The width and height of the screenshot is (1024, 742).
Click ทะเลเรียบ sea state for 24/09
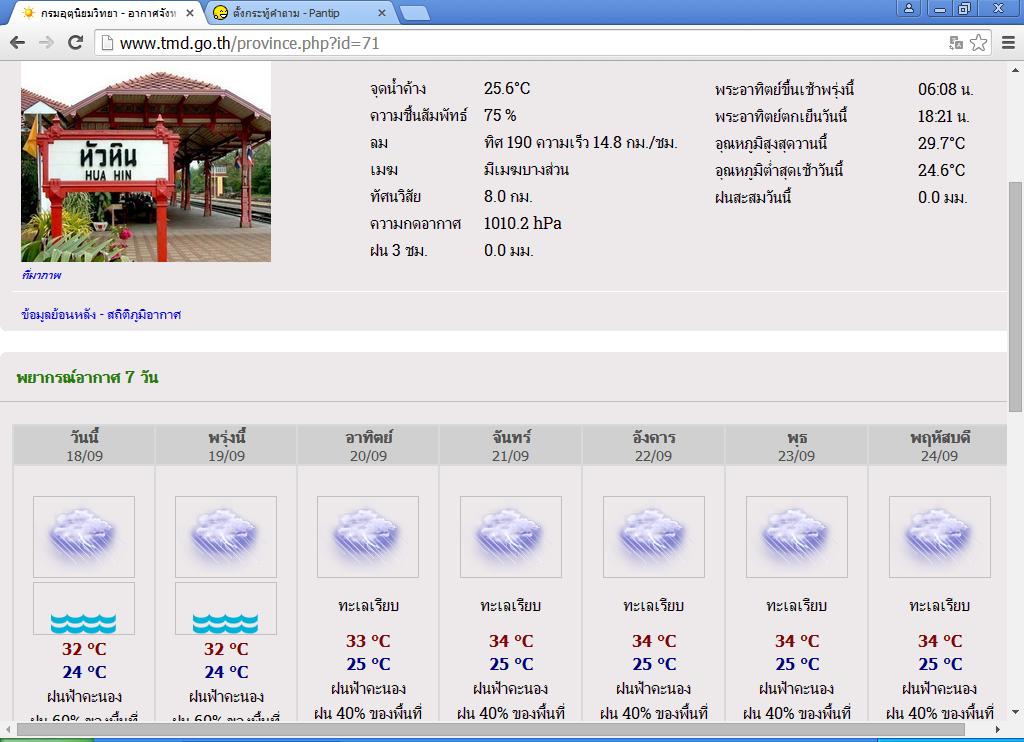[940, 605]
